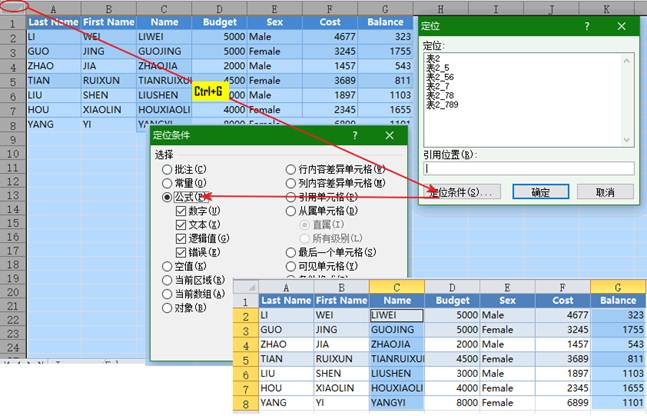Select 表2_56 in the 定位 list
Screen dimensions: 647x416
coord(440,76)
